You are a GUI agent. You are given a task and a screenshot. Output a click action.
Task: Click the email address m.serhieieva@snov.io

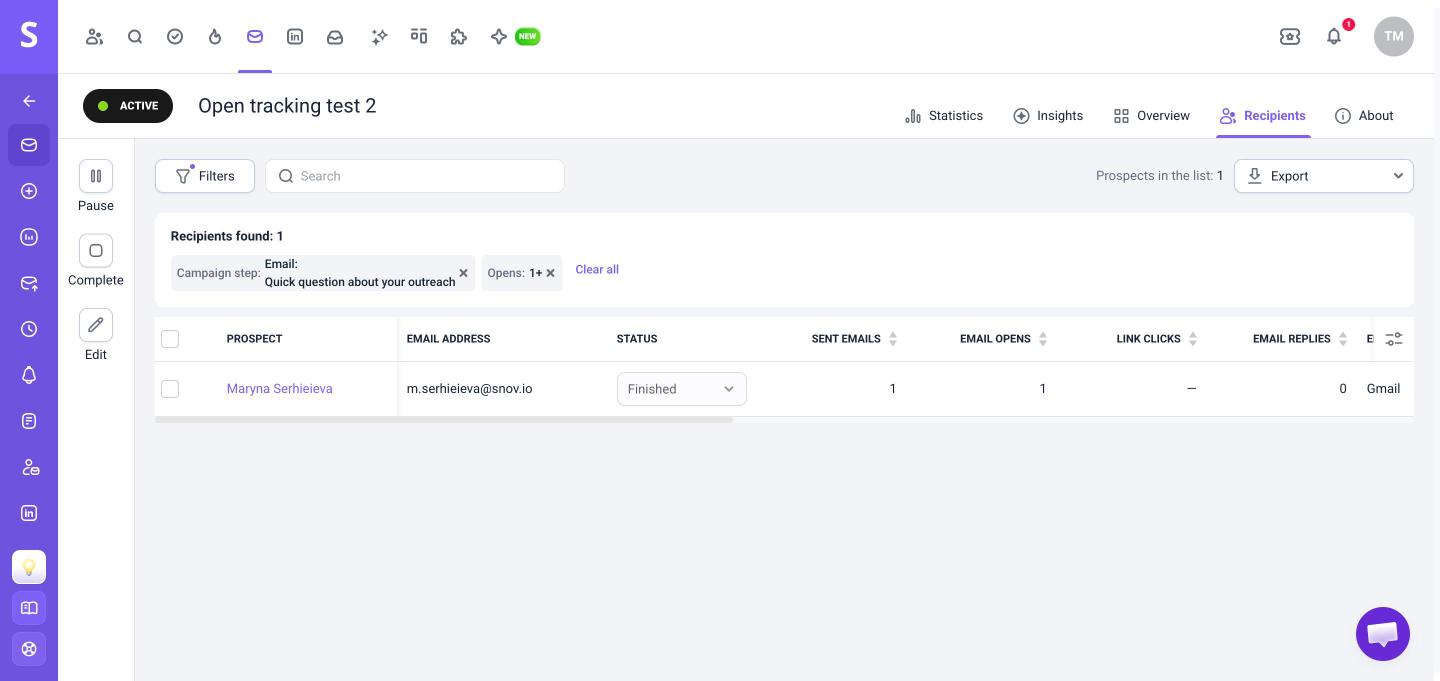470,389
